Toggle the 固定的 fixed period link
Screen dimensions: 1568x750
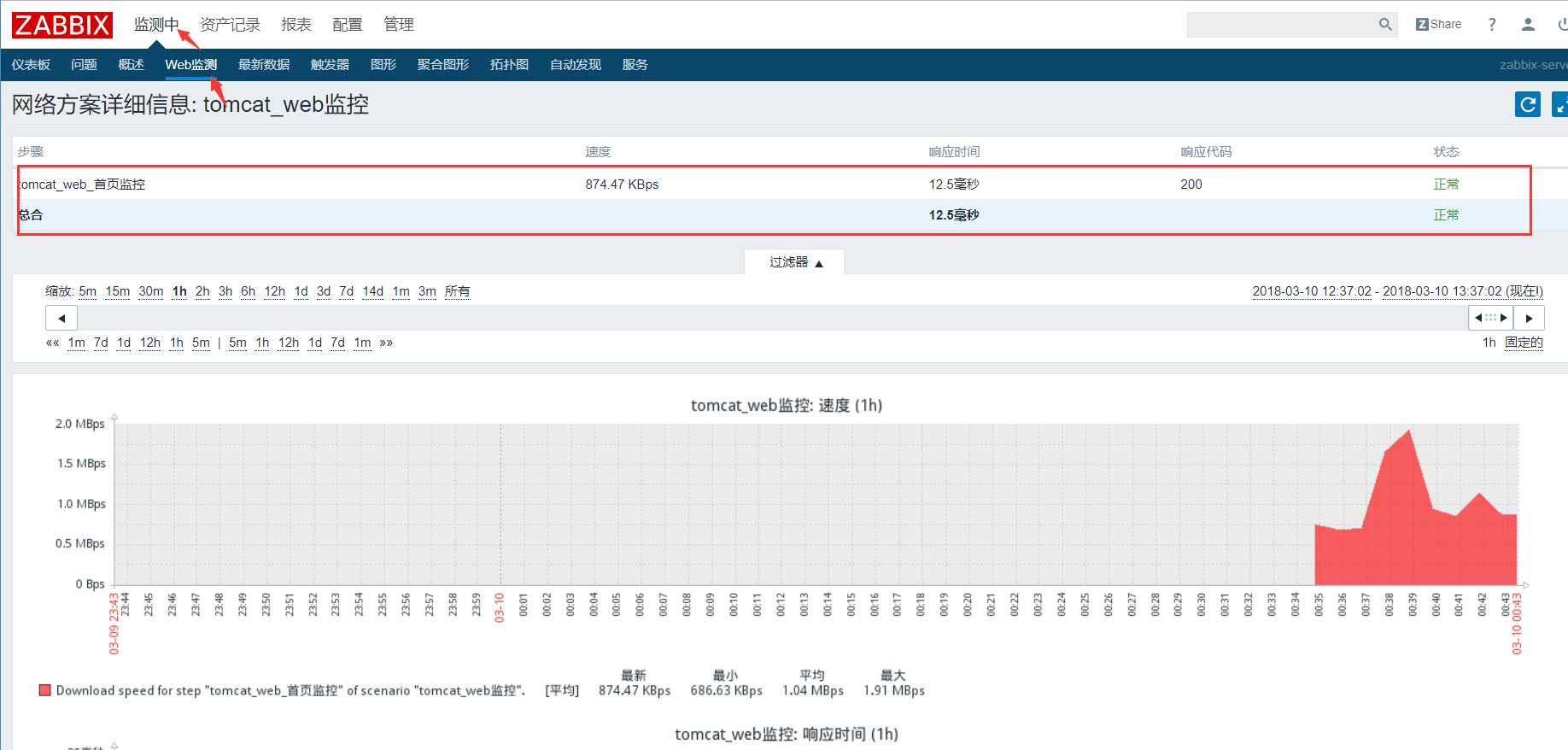pos(1524,343)
